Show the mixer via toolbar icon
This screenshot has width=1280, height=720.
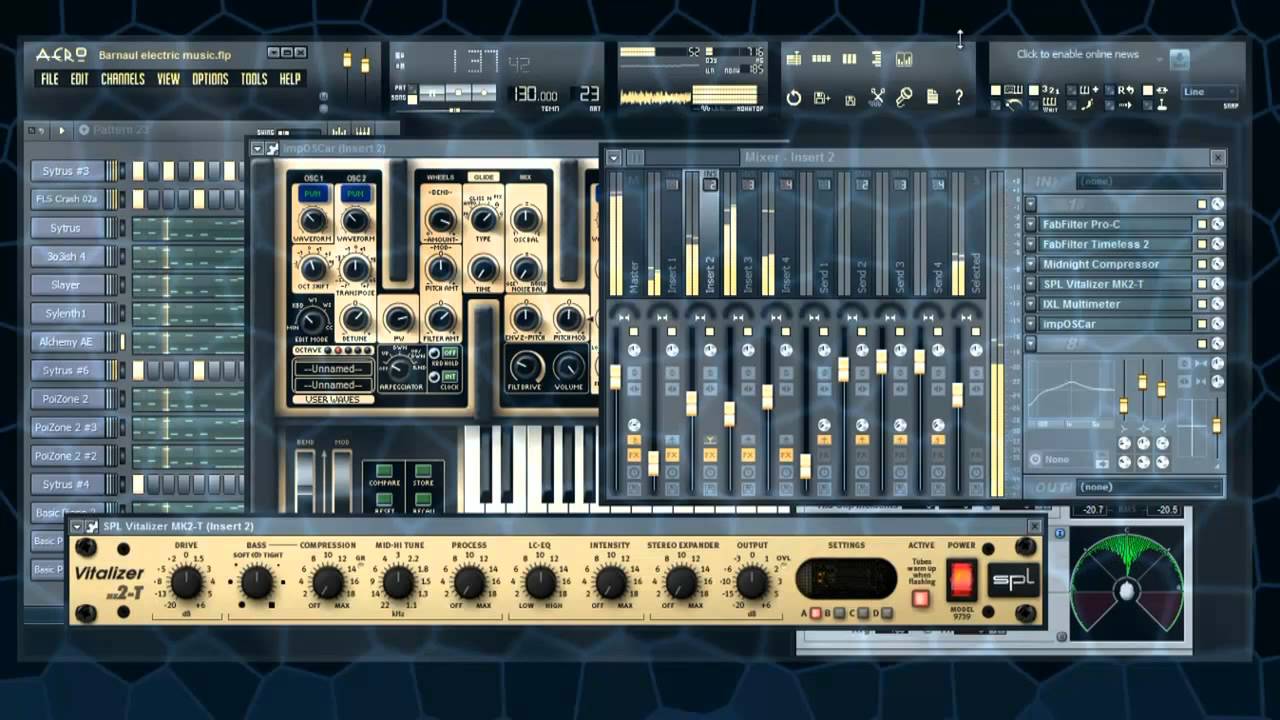[904, 59]
